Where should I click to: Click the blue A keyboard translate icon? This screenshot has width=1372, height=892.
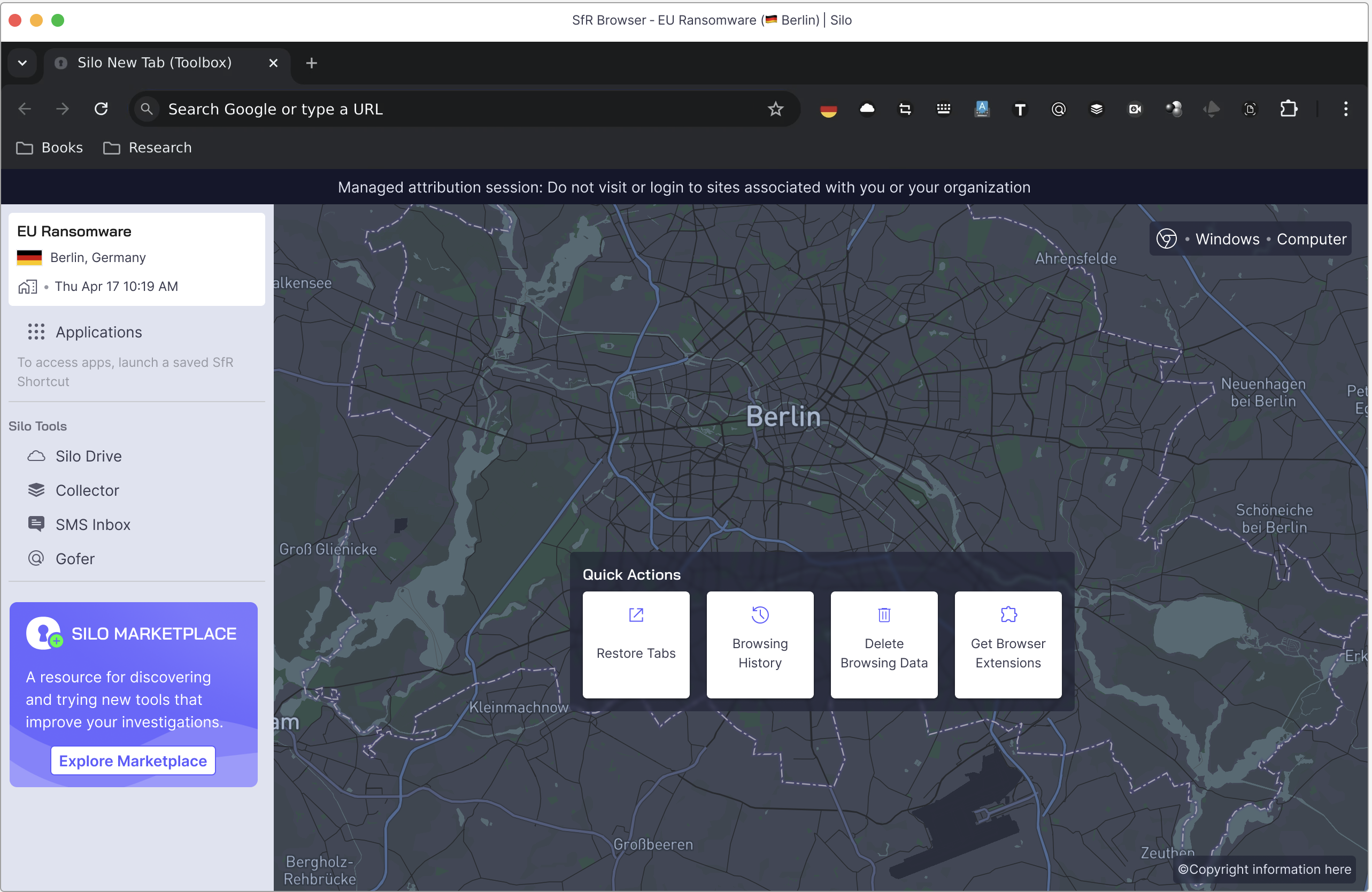coord(982,109)
